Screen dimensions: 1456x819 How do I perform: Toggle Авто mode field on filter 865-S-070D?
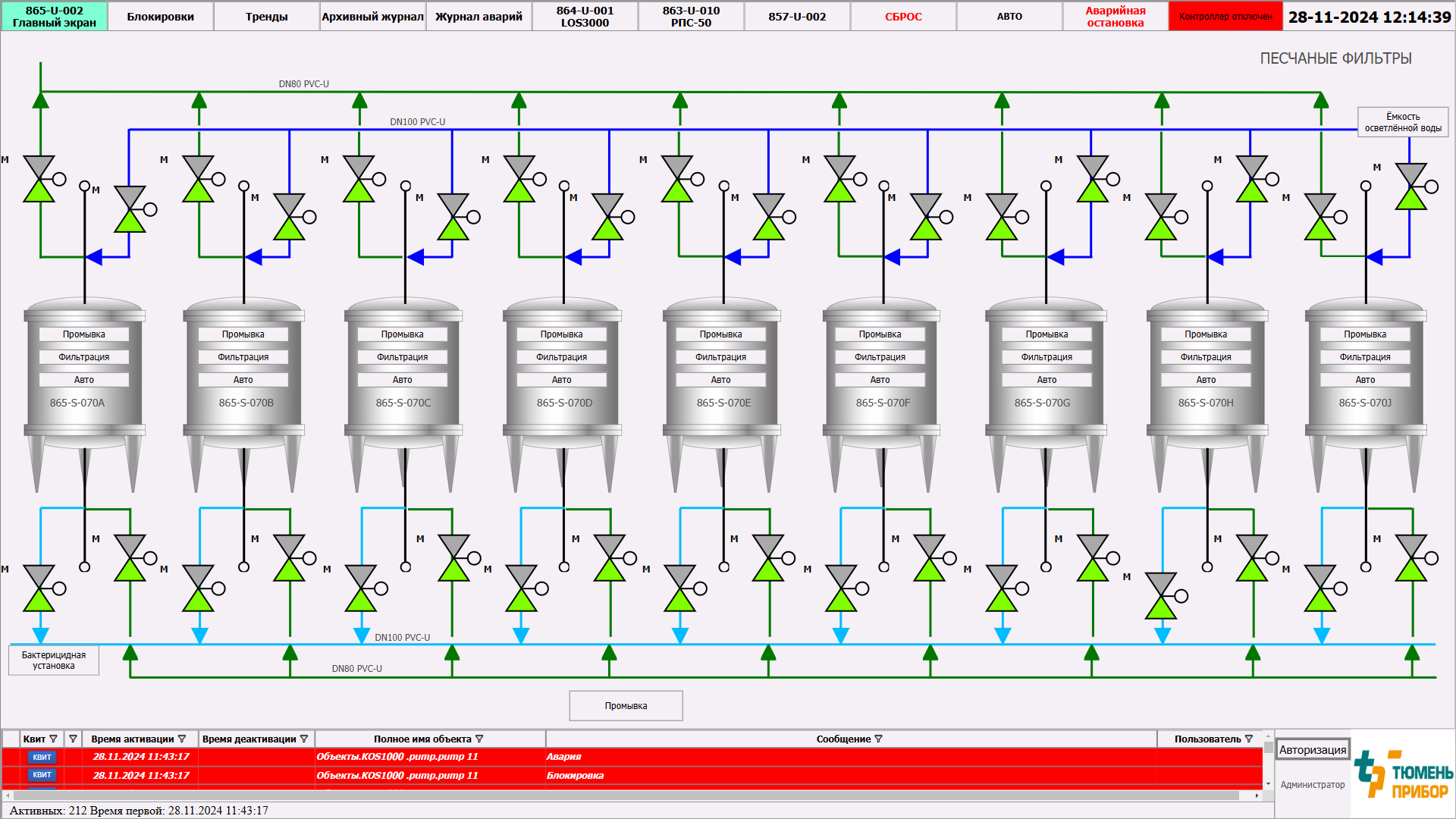coord(561,380)
